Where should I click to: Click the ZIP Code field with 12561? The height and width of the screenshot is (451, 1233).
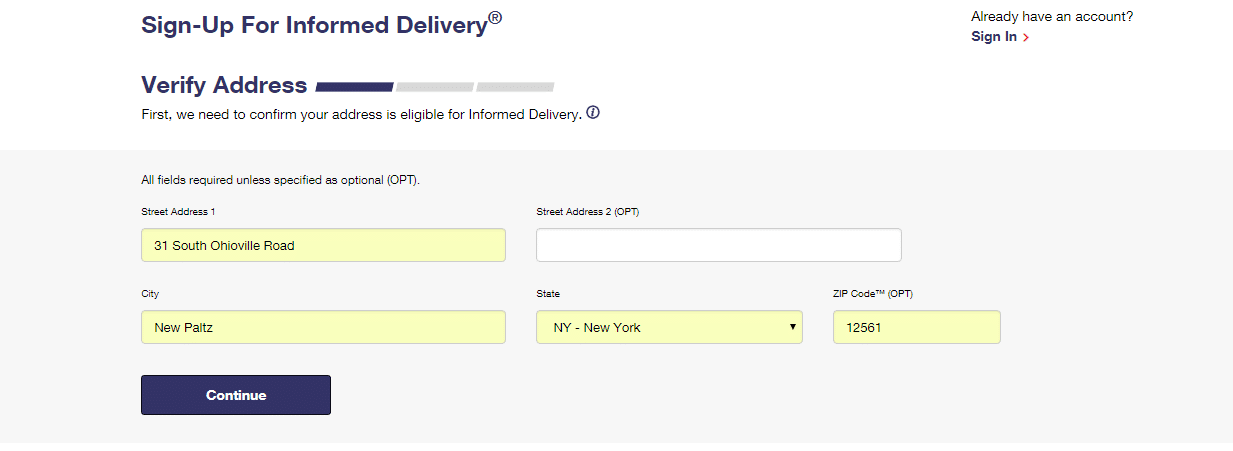[916, 327]
